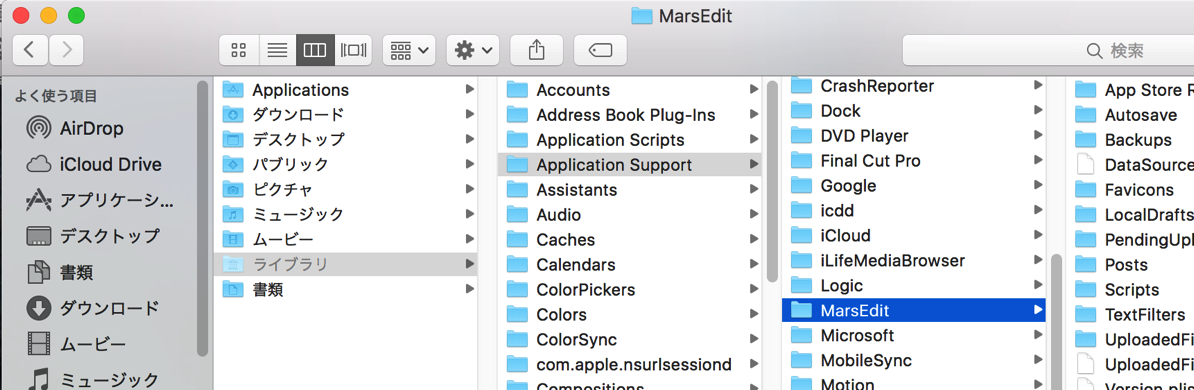This screenshot has width=1194, height=390.
Task: Switch to icon view
Action: 238,50
